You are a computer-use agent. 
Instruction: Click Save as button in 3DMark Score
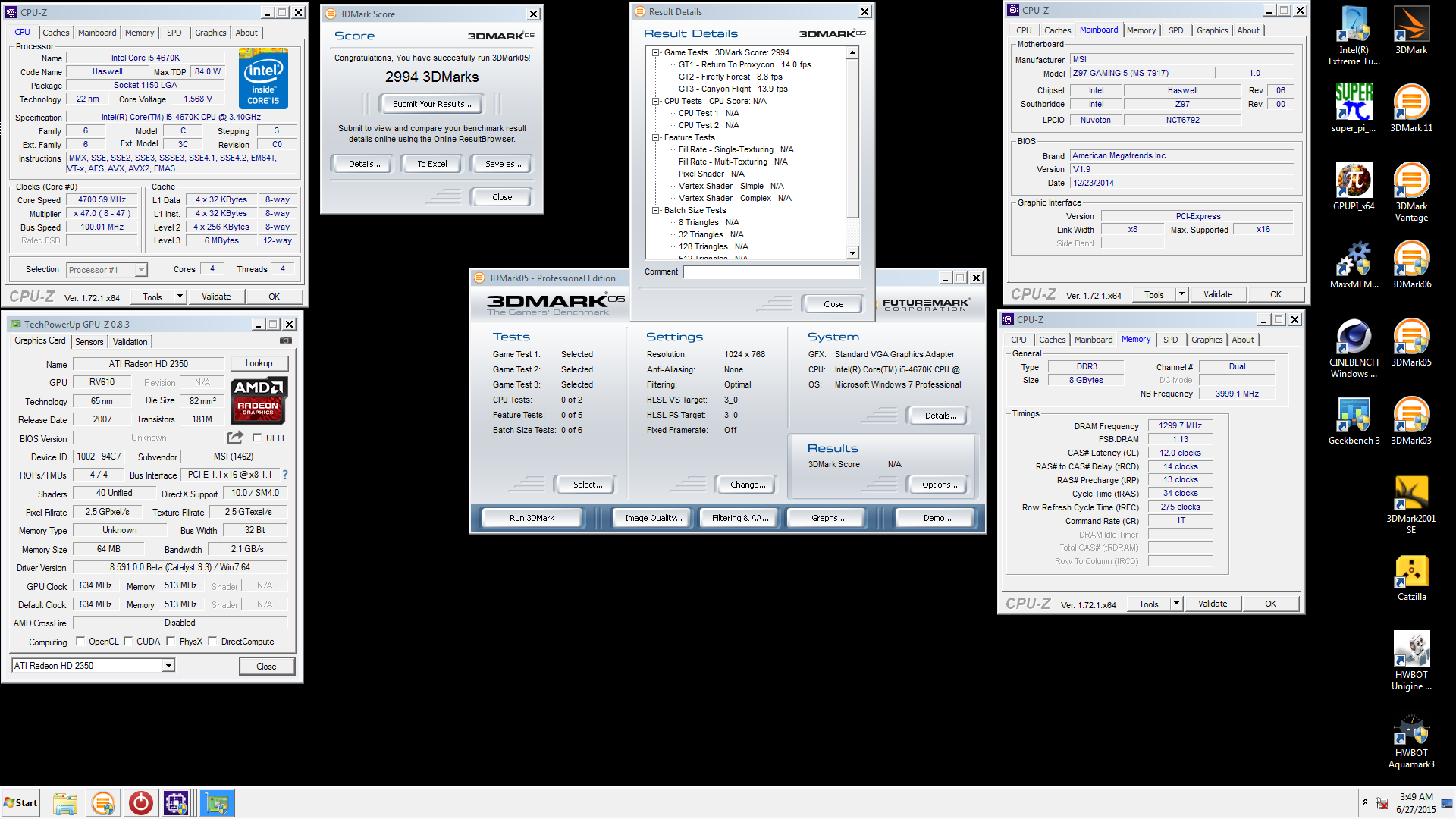503,164
